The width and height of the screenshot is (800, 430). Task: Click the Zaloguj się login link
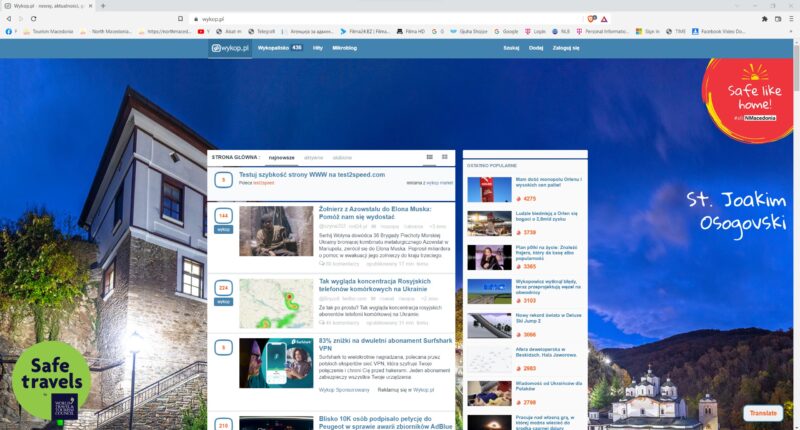coord(566,48)
